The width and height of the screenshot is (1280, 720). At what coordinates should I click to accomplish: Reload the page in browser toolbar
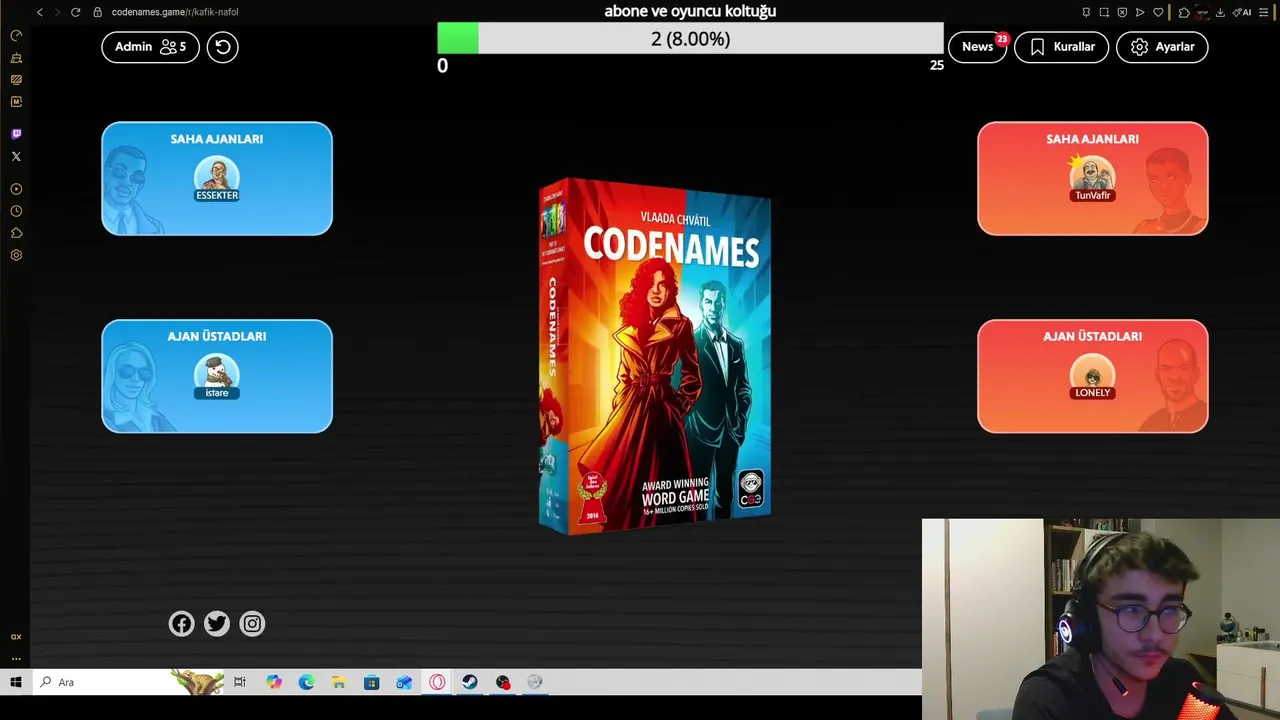75,12
